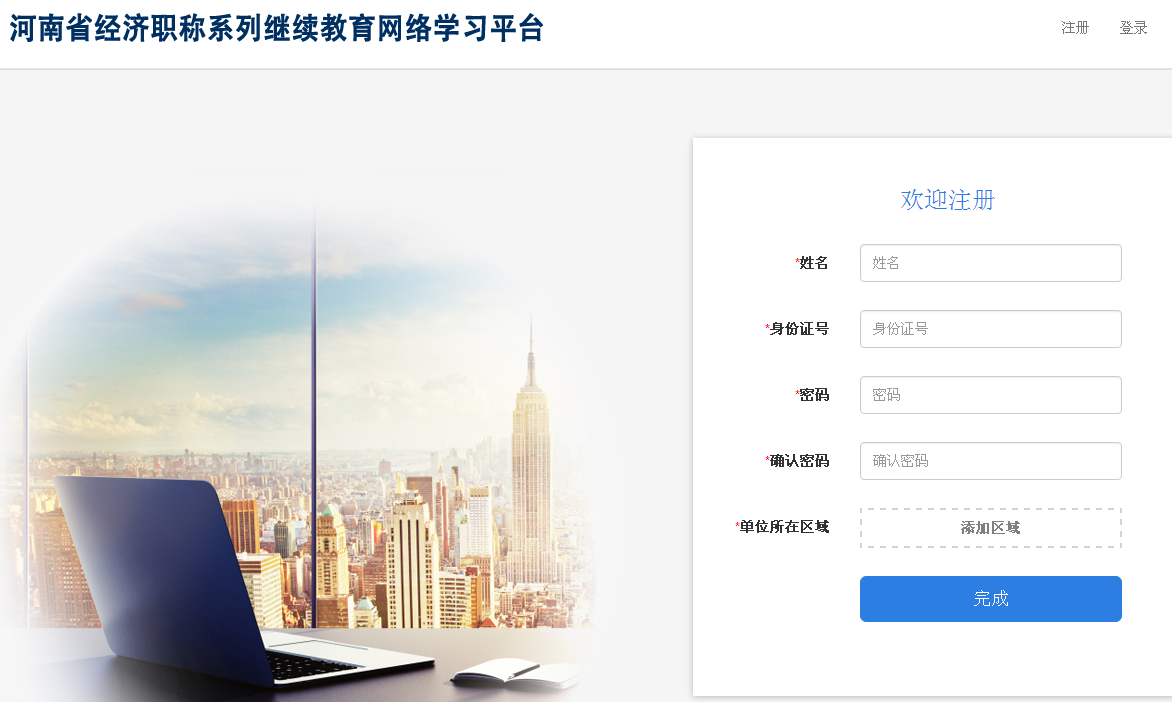
Task: Click the *单位所在区域 field label
Action: pyautogui.click(x=782, y=526)
